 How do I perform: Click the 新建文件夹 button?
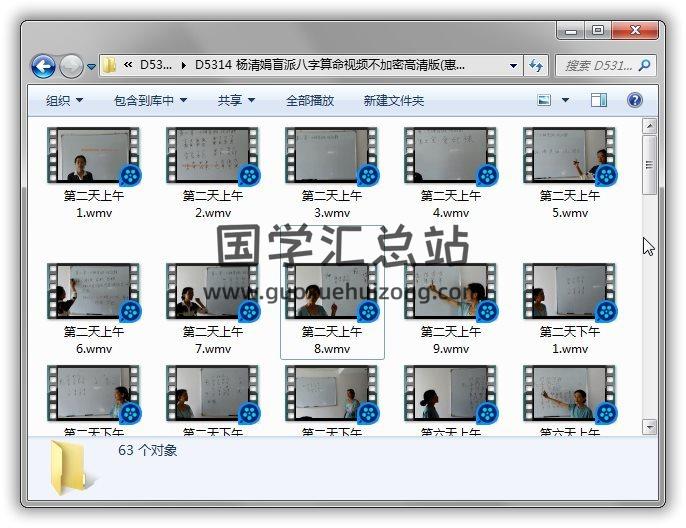point(394,101)
